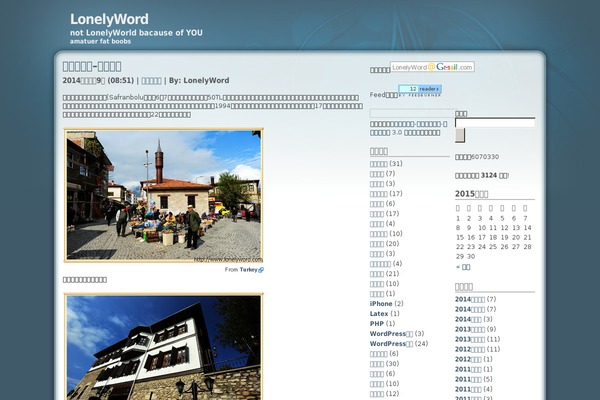
Task: Open the WordPress category with 3 posts
Action: click(391, 334)
